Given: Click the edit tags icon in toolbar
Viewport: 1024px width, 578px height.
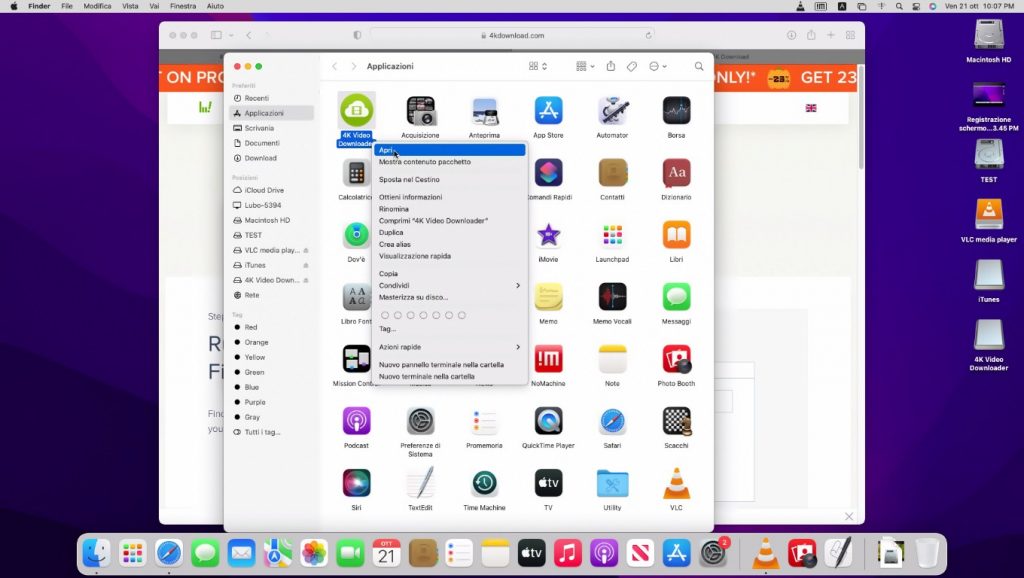Looking at the screenshot, I should (x=632, y=66).
